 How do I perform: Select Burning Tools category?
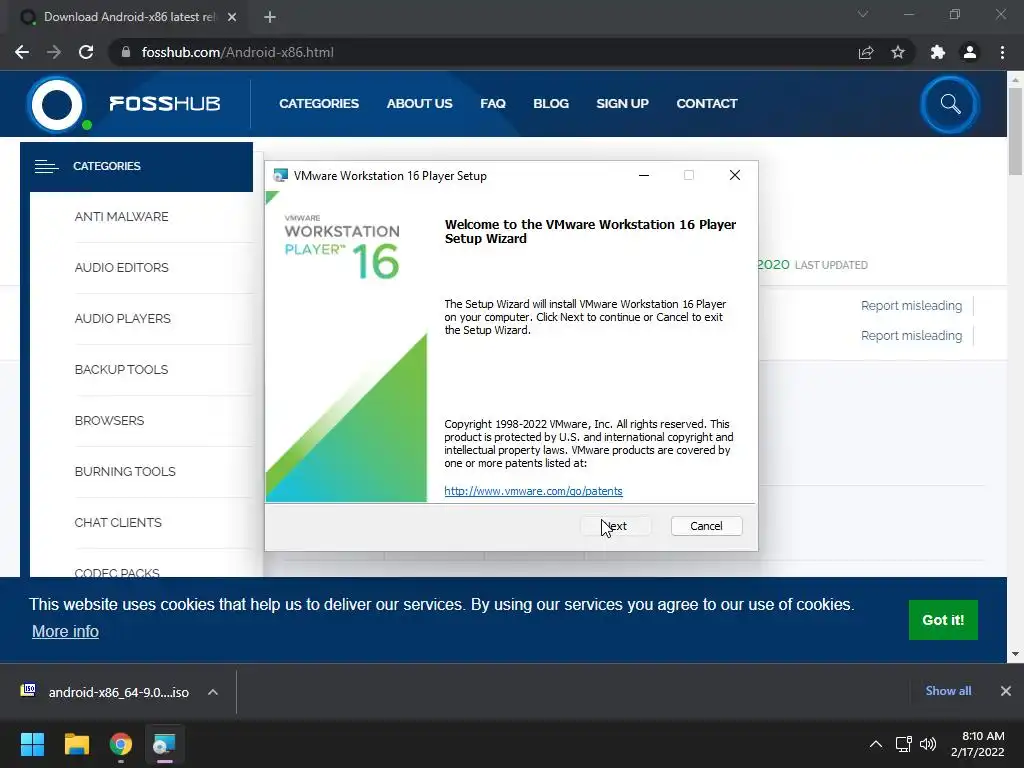click(125, 472)
